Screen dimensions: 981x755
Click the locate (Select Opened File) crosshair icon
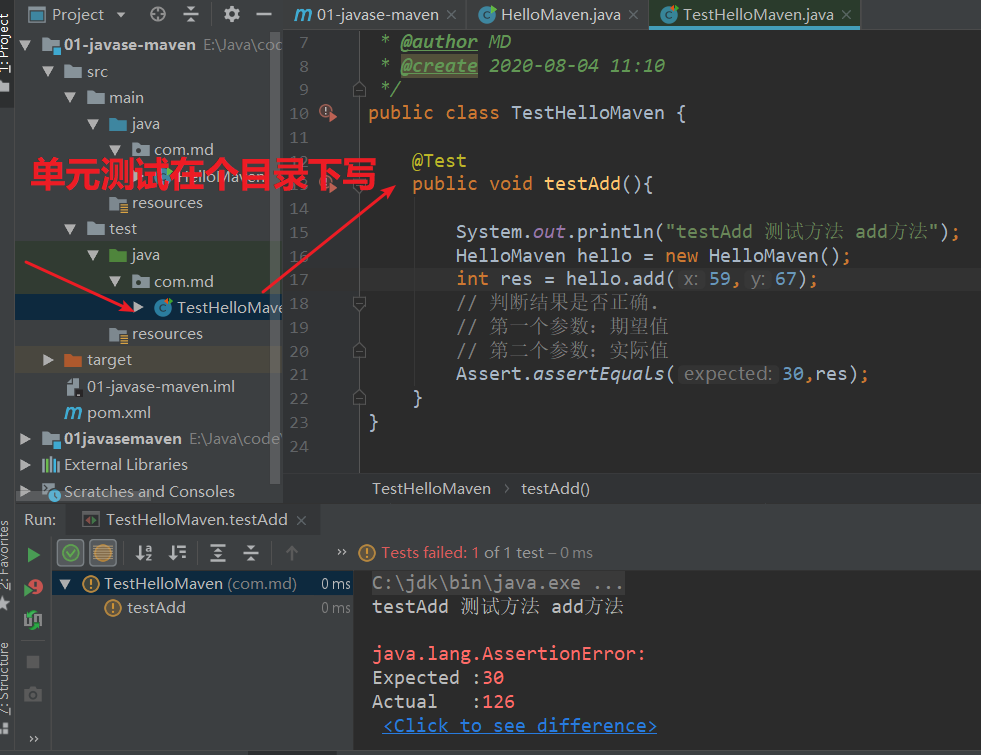158,14
